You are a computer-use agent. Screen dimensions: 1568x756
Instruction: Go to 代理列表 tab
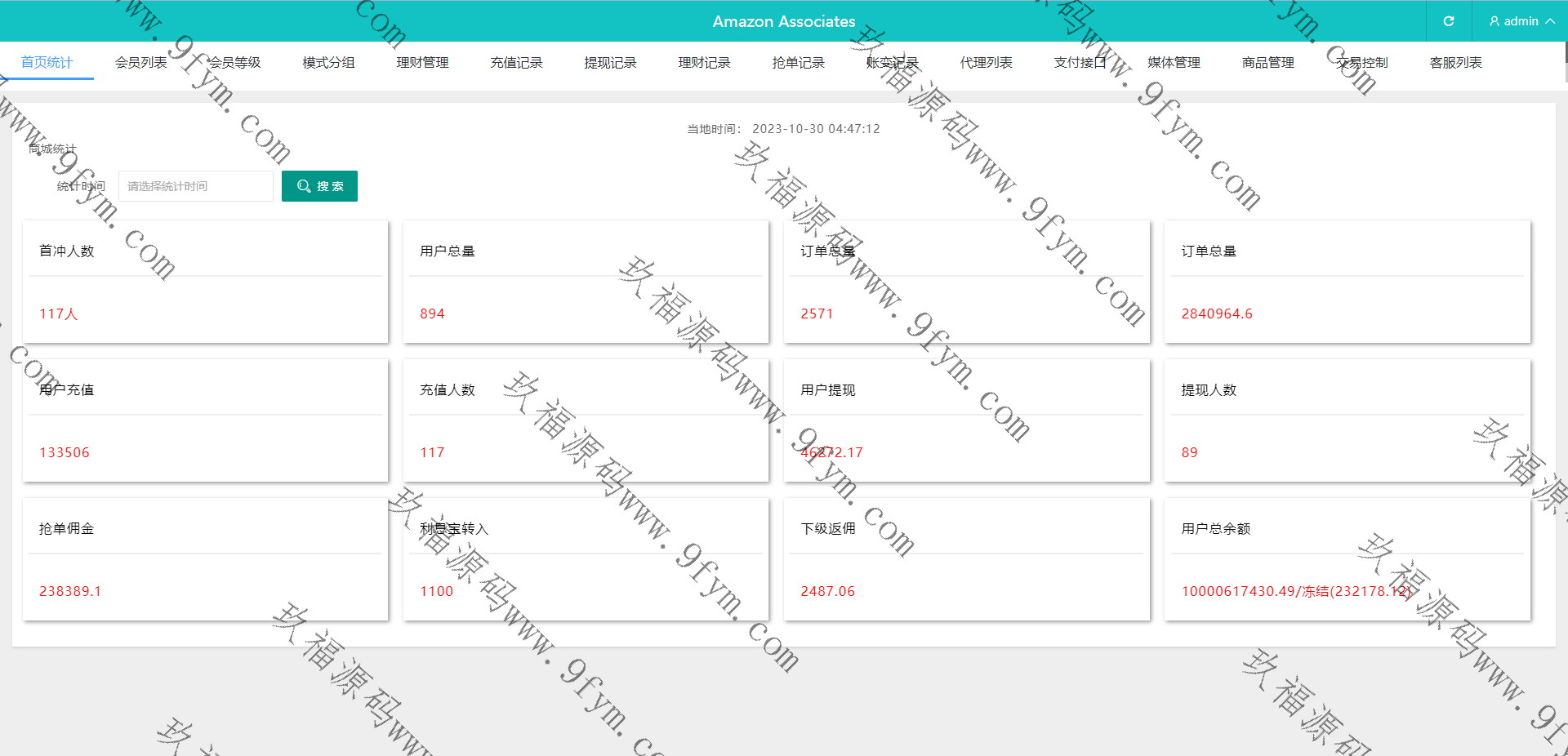(986, 63)
